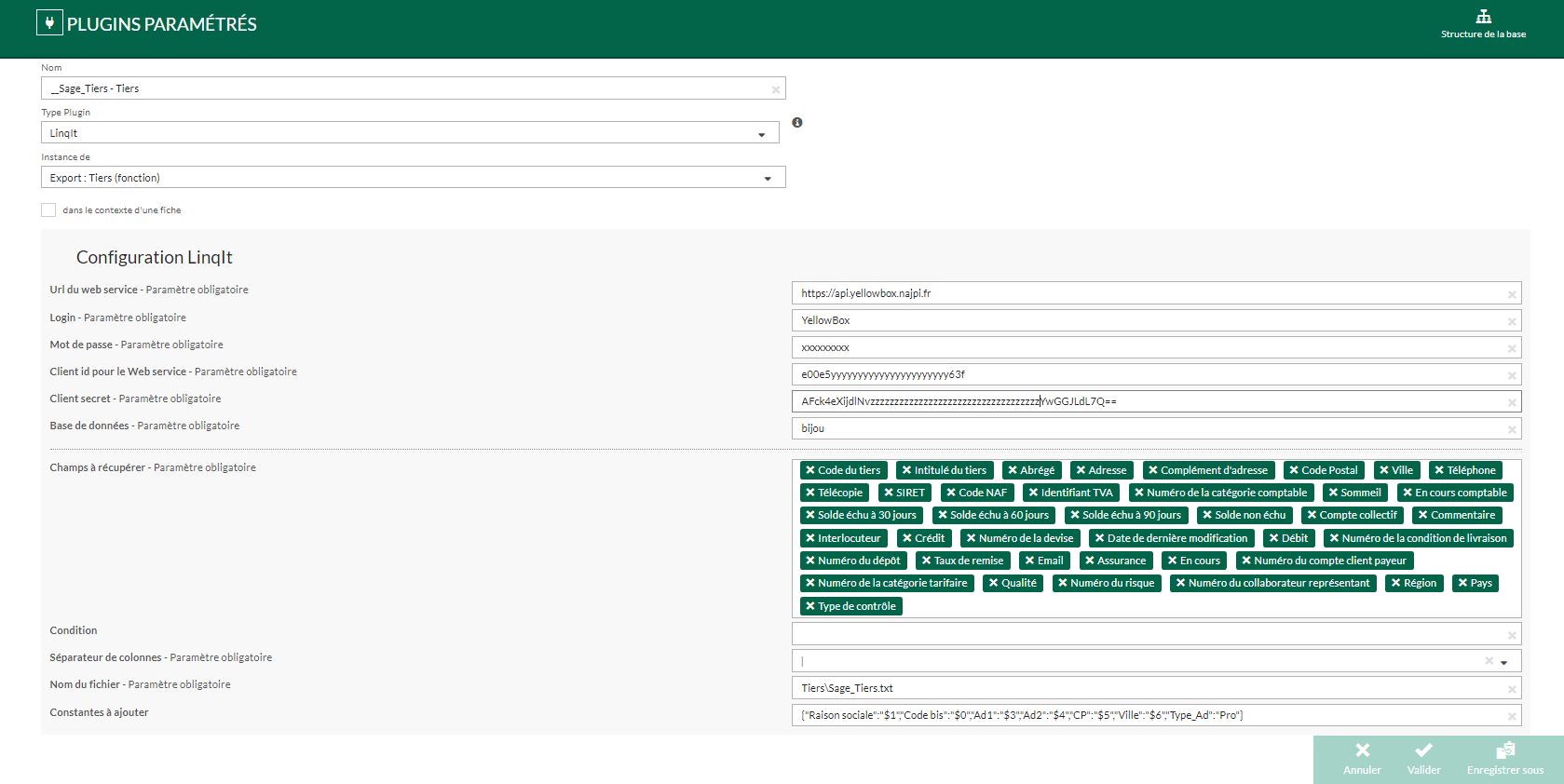Open the Instance de dropdown
Viewport: 1564px width, 784px height.
767,178
